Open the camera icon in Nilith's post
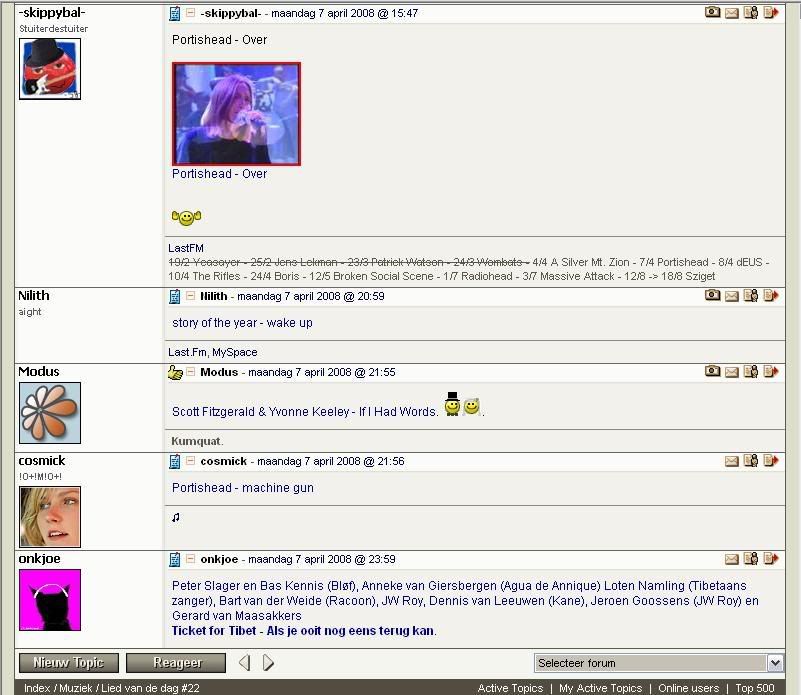 click(712, 295)
